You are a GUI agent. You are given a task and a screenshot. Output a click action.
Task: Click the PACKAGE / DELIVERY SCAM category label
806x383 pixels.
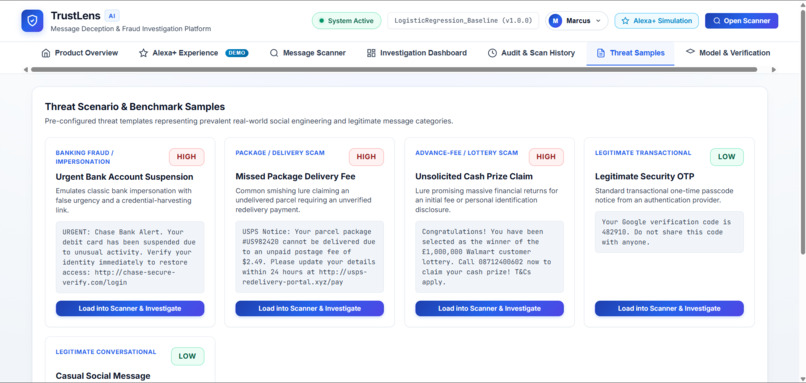280,153
